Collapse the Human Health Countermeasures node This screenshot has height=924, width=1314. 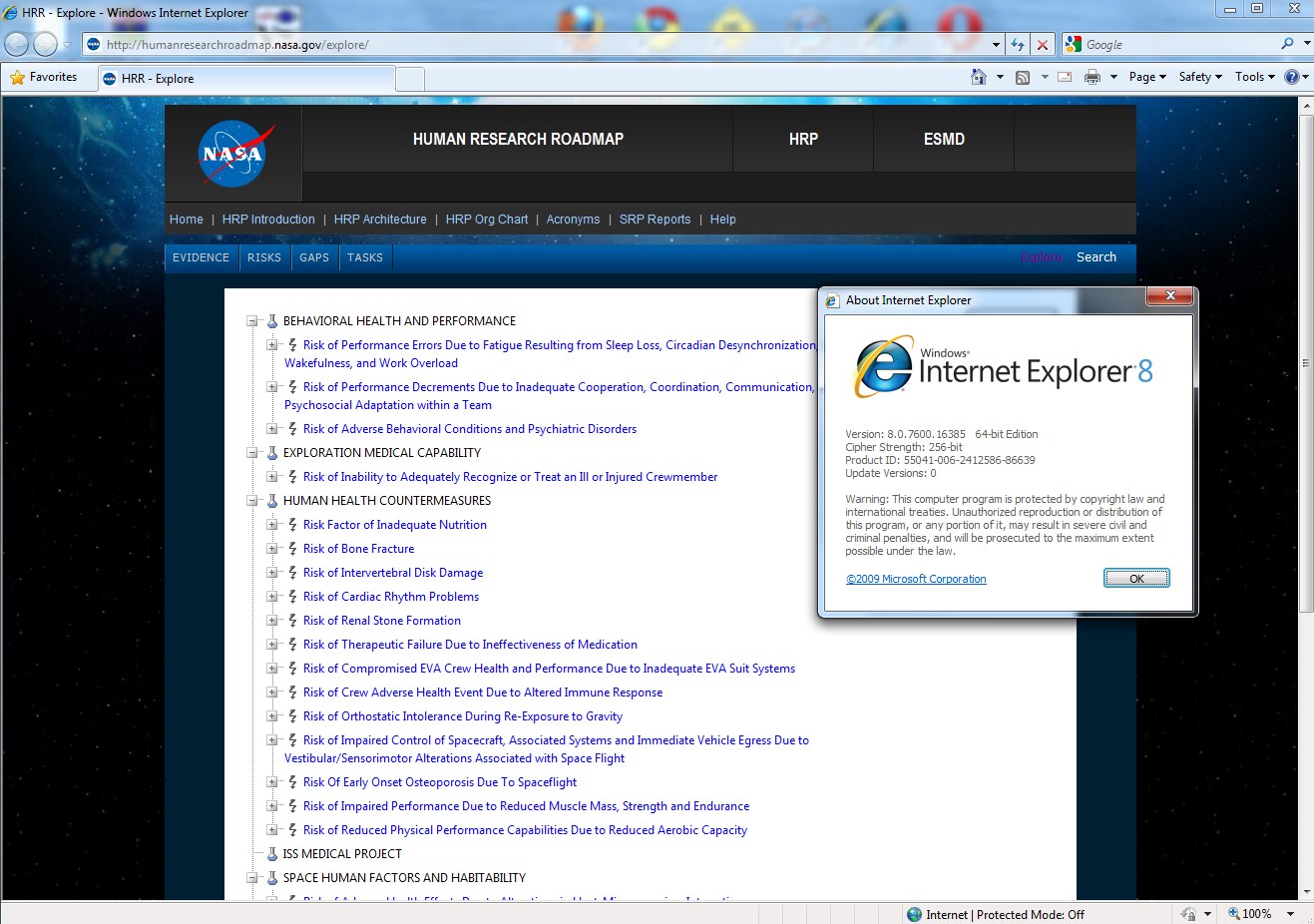click(x=252, y=501)
